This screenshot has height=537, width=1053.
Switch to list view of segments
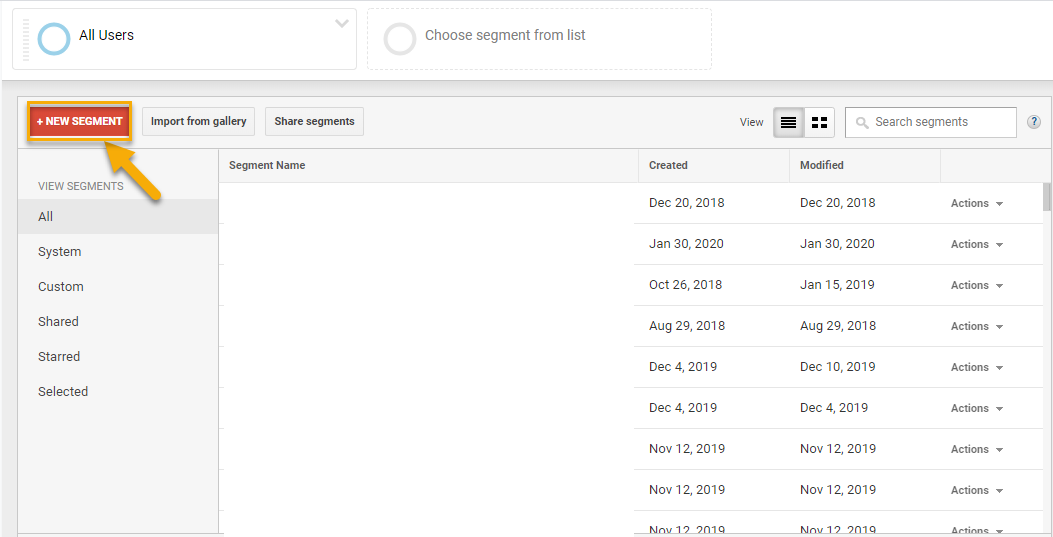tap(789, 122)
